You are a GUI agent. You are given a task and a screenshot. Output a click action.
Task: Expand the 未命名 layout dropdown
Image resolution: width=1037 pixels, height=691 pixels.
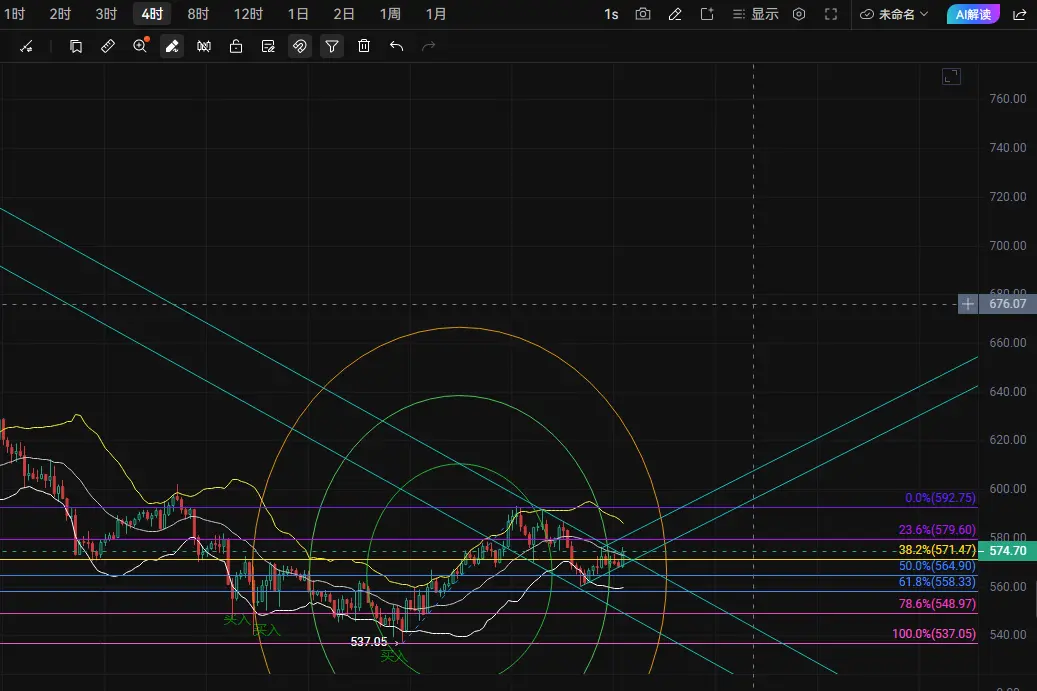click(x=894, y=14)
